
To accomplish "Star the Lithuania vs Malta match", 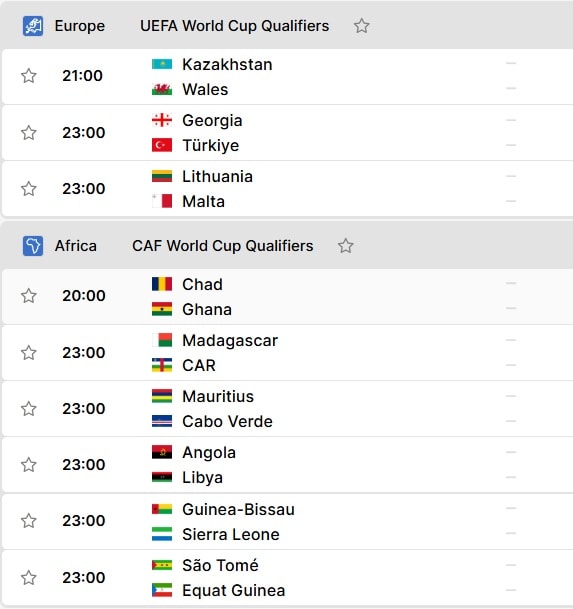I will click(29, 189).
